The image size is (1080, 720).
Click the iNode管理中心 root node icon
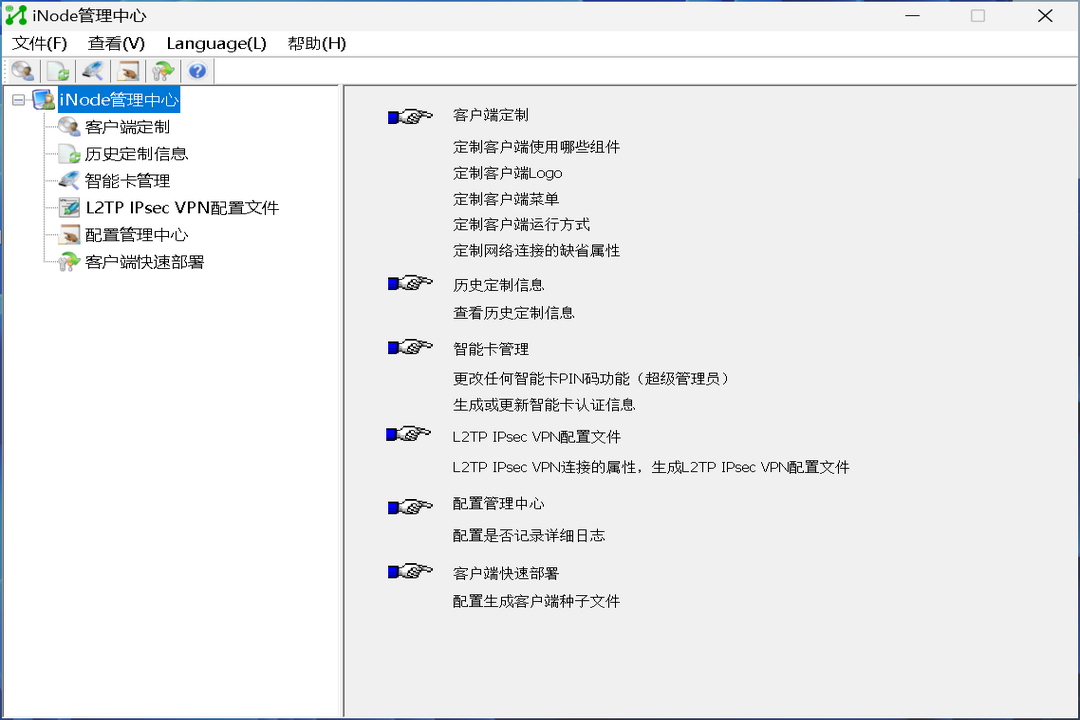tap(41, 100)
